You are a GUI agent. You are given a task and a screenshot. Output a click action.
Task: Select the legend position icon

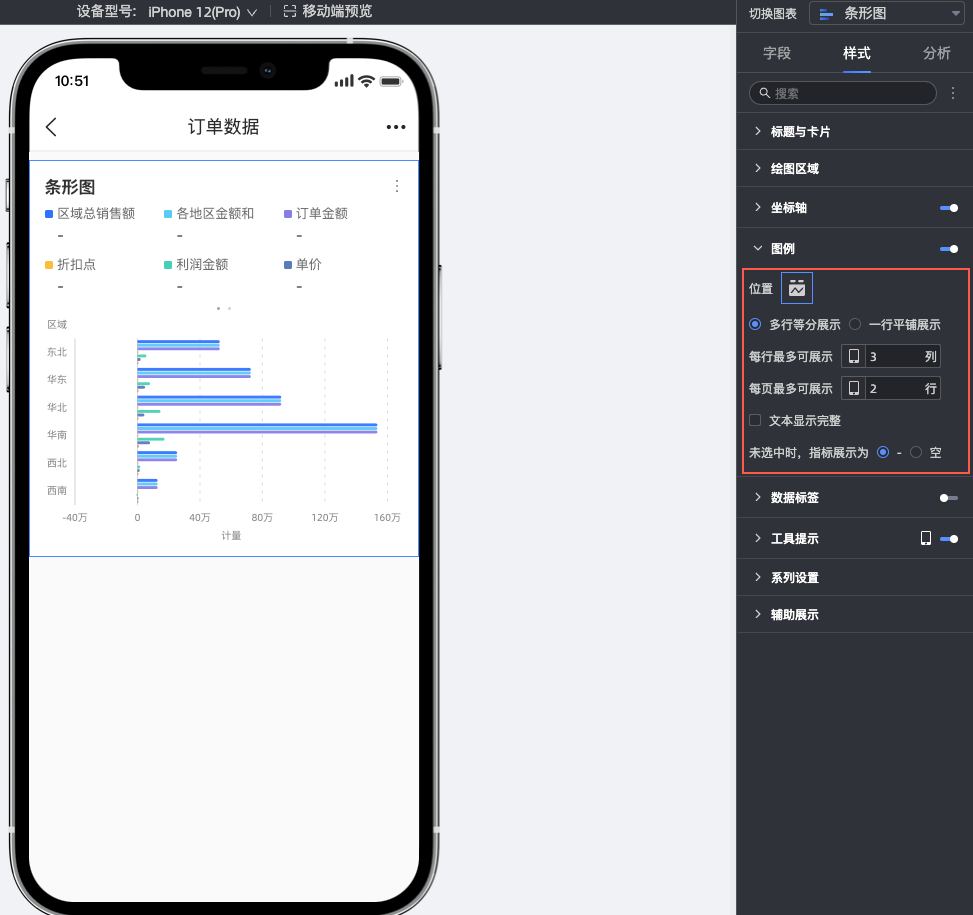[x=797, y=288]
